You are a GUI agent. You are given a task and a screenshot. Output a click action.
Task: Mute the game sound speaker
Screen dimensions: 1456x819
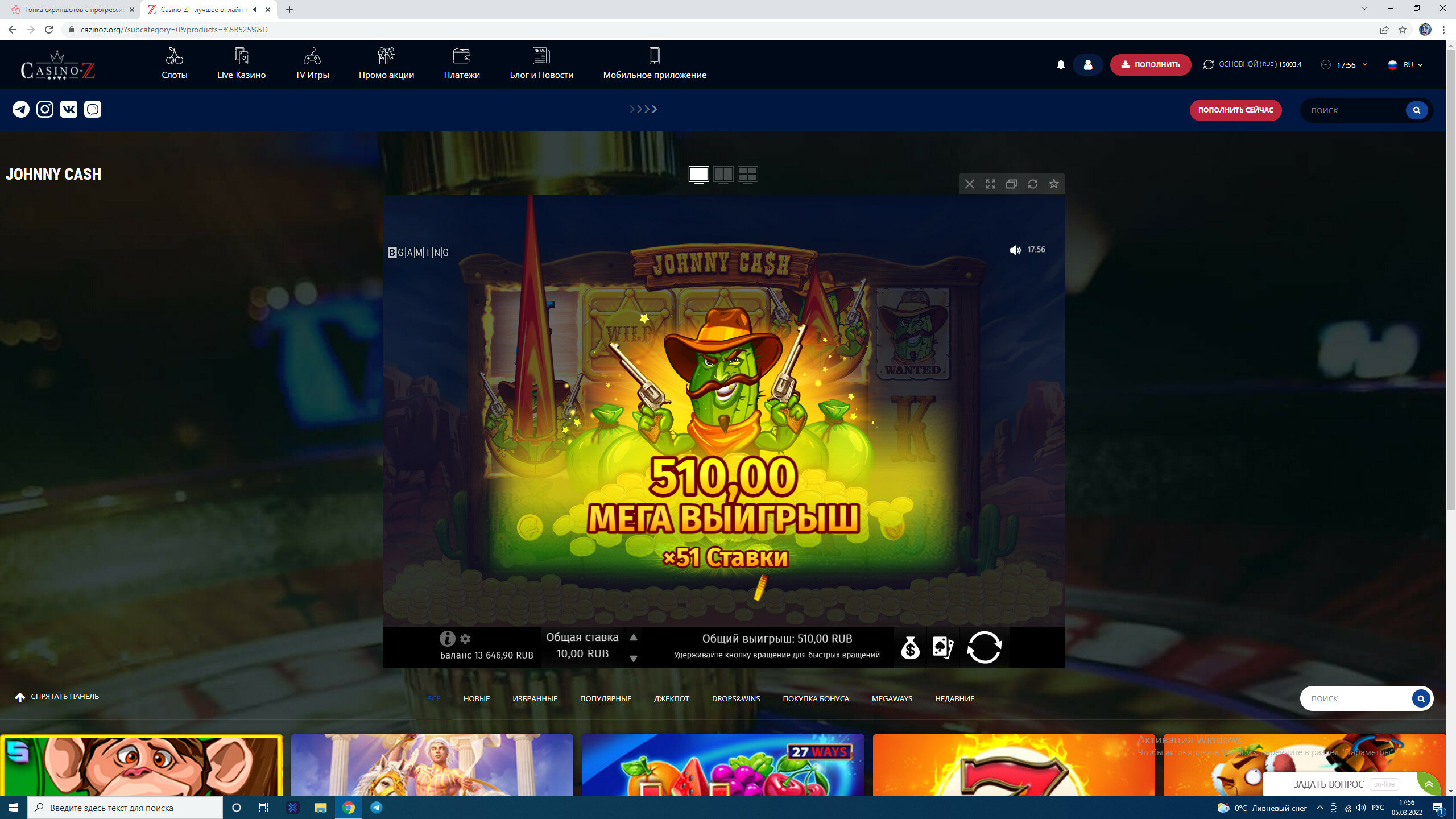(x=1015, y=250)
